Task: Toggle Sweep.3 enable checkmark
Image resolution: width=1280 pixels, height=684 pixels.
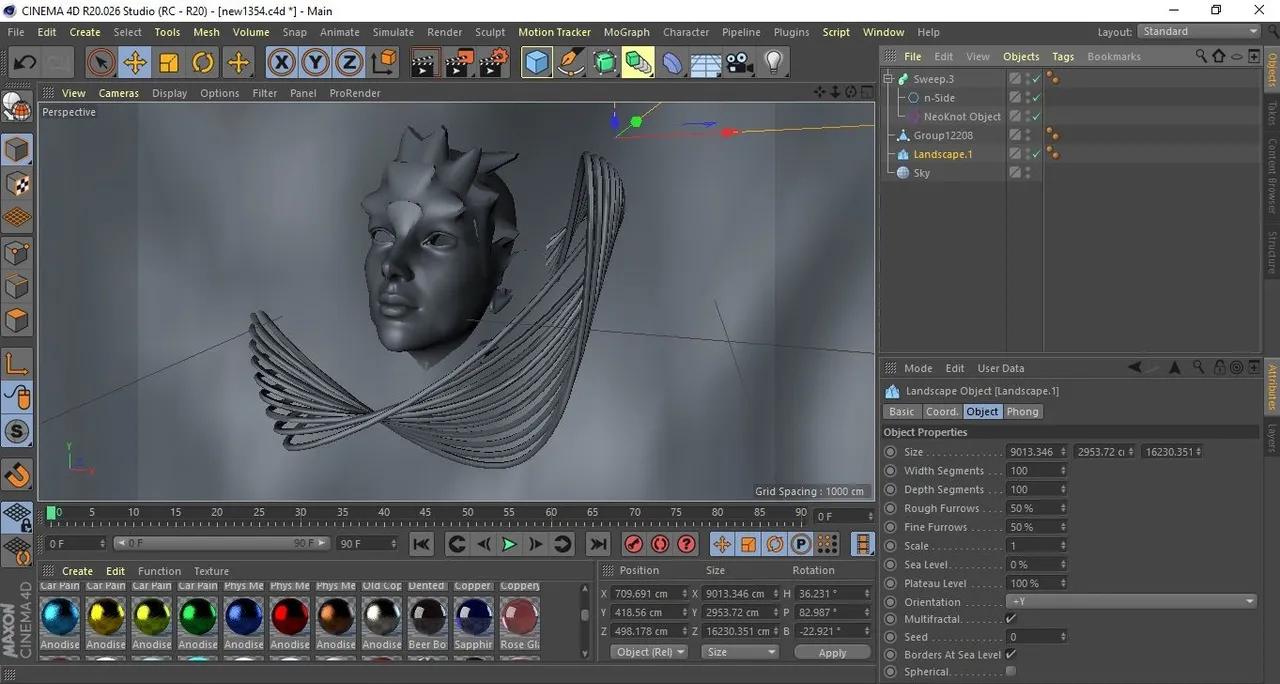Action: (x=1037, y=79)
